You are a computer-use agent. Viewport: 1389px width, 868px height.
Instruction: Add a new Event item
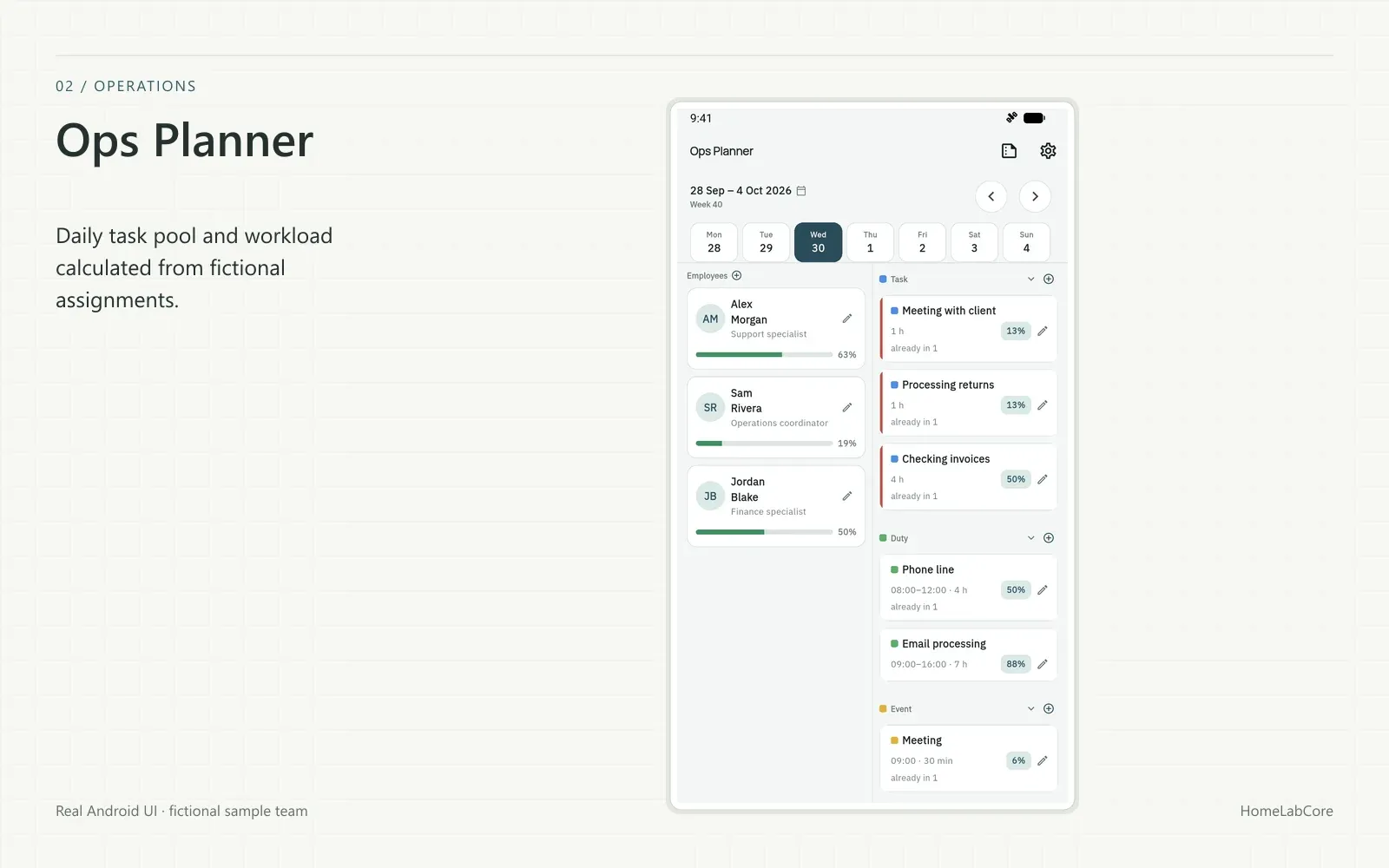[1049, 709]
